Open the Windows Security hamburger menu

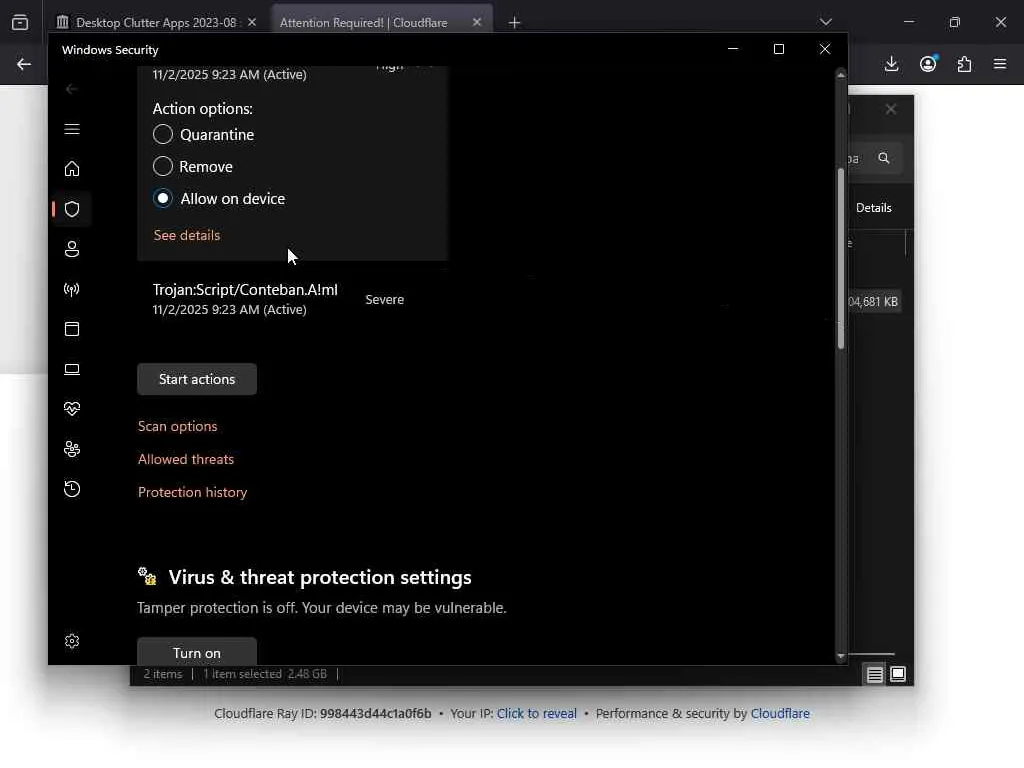[x=72, y=129]
